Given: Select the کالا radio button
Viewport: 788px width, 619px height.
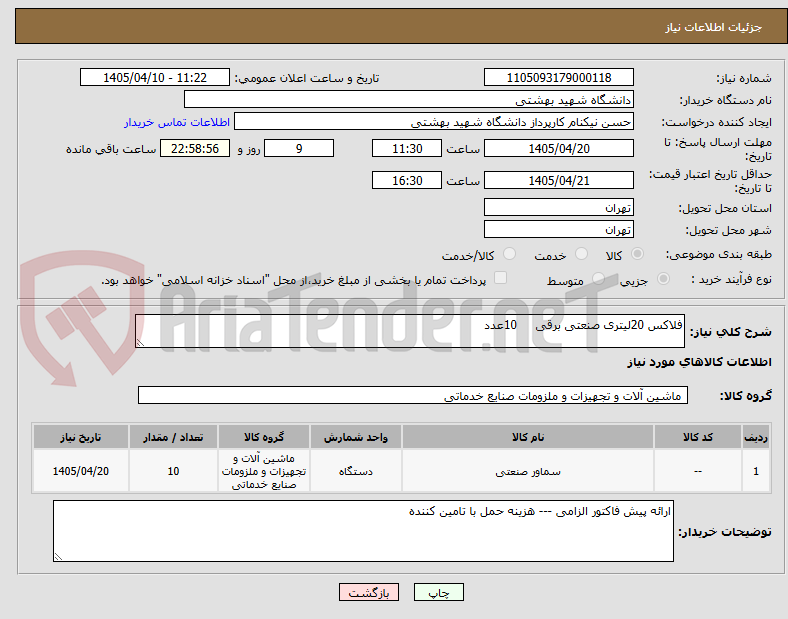Looking at the screenshot, I should pyautogui.click(x=637, y=254).
